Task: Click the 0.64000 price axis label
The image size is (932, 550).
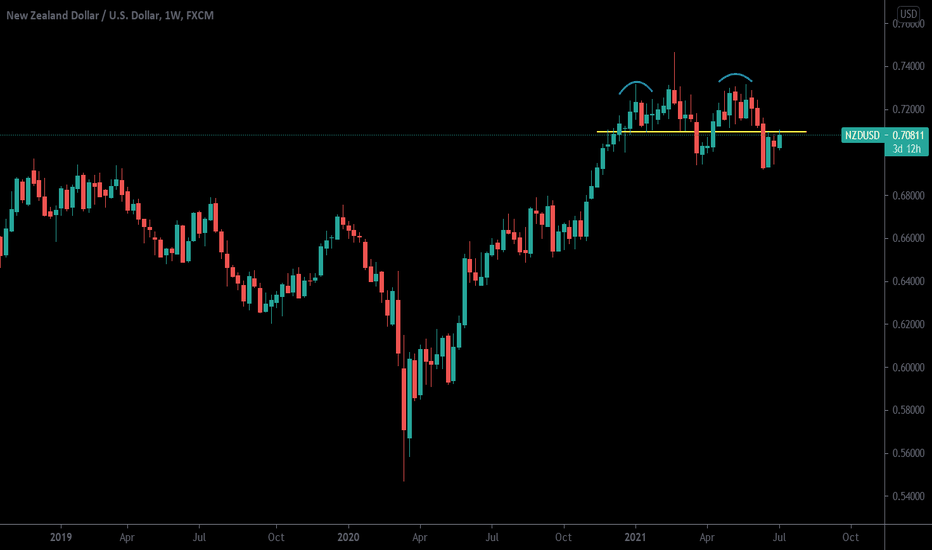Action: 908,281
